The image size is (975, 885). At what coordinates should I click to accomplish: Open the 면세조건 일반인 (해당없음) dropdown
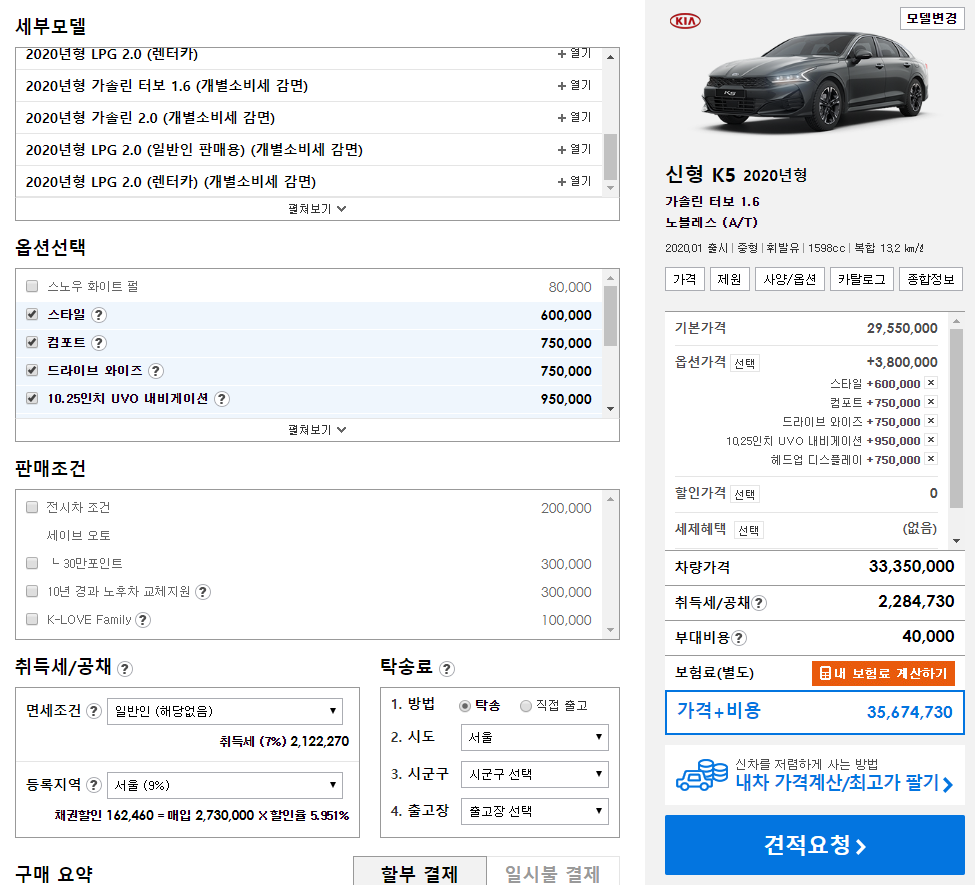coord(225,711)
